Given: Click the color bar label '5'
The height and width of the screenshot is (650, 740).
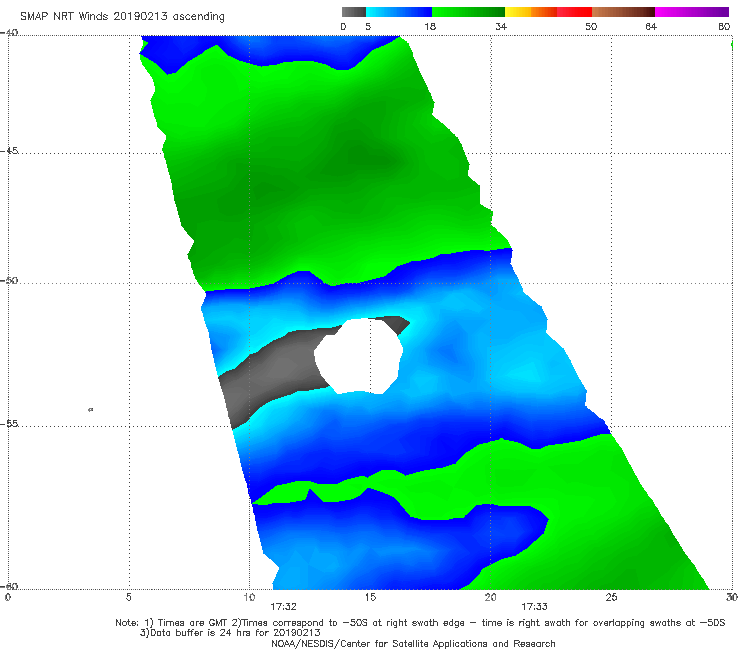Looking at the screenshot, I should 368,26.
